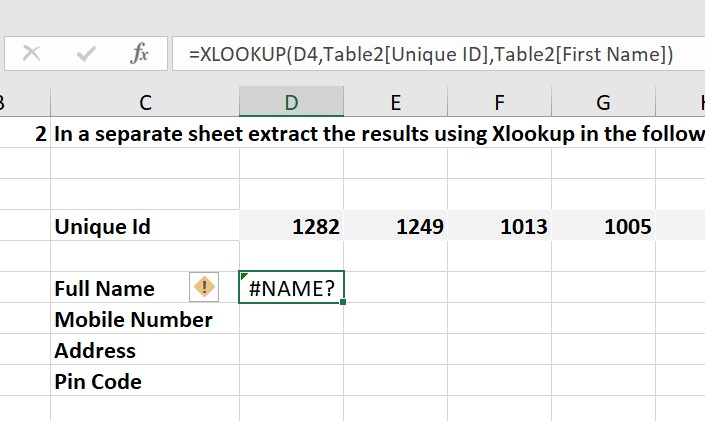Select column C header
Screen dimensions: 705x421
[x=145, y=101]
